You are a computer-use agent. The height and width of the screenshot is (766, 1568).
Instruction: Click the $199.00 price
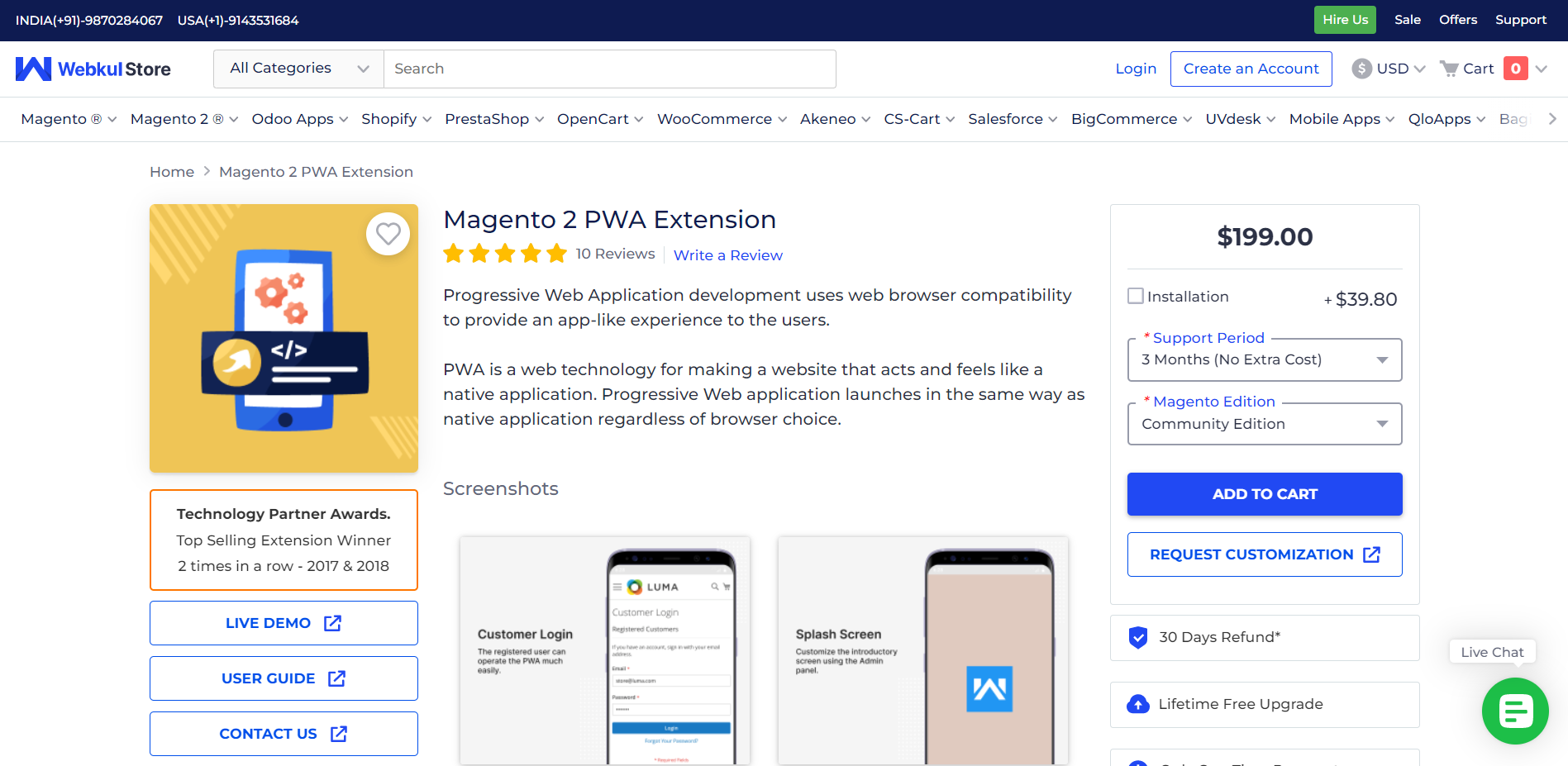[x=1265, y=237]
